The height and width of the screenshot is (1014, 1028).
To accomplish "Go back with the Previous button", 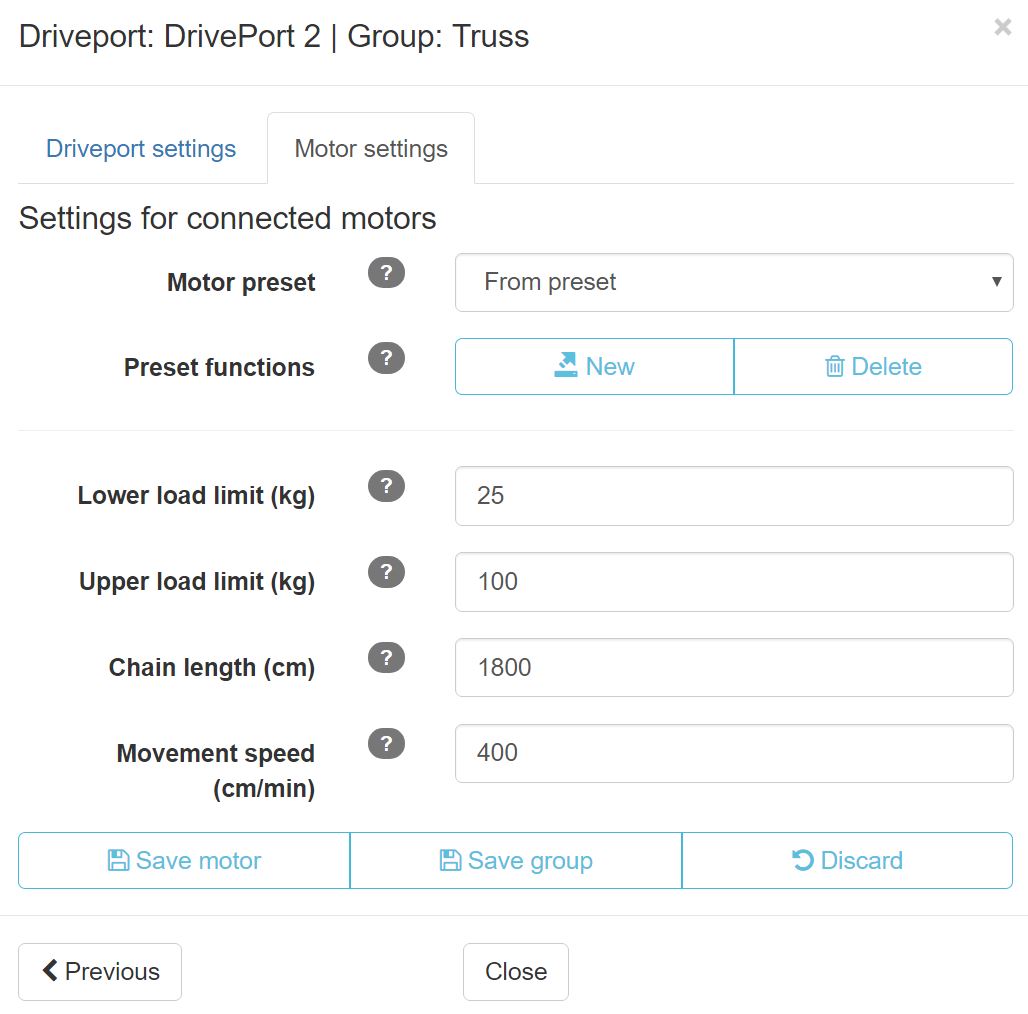I will (100, 972).
